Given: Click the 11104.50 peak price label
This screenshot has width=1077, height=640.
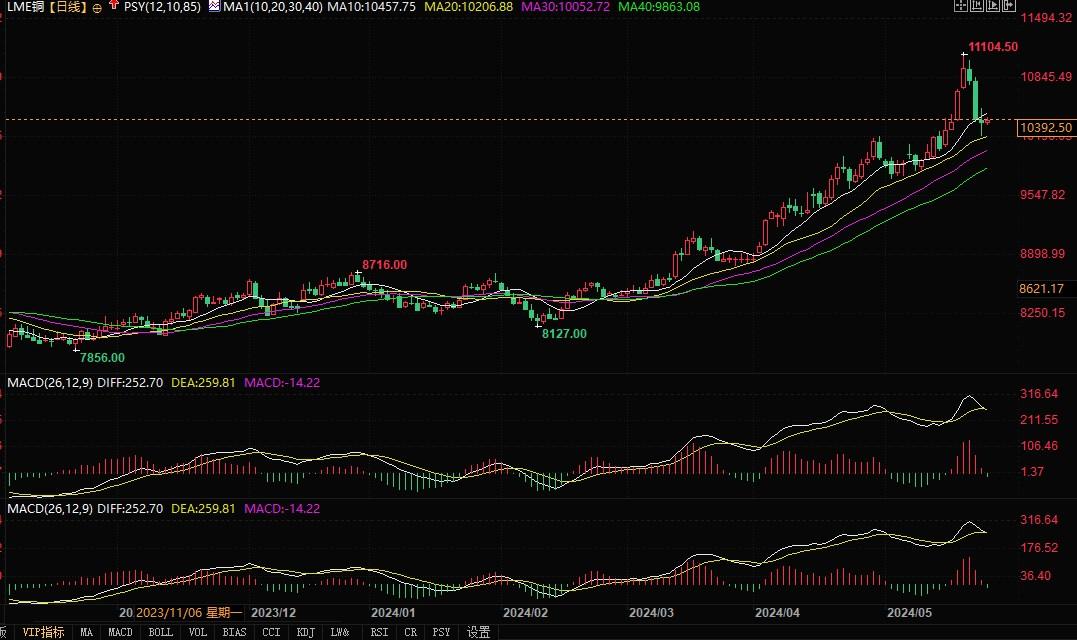Looking at the screenshot, I should pos(993,47).
